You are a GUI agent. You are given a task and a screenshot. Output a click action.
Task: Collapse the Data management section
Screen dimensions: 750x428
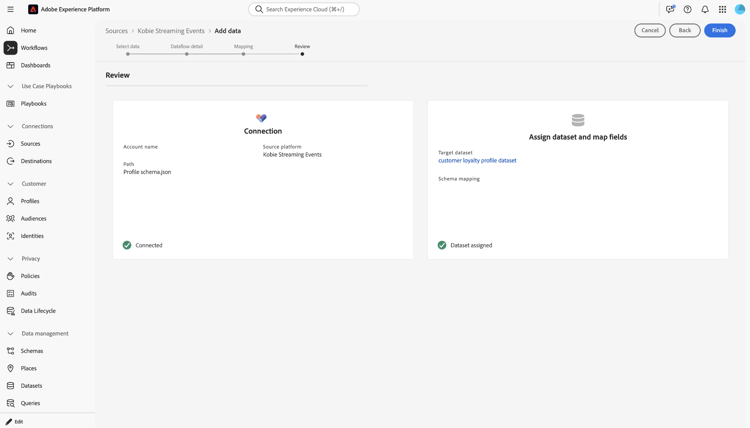point(10,333)
